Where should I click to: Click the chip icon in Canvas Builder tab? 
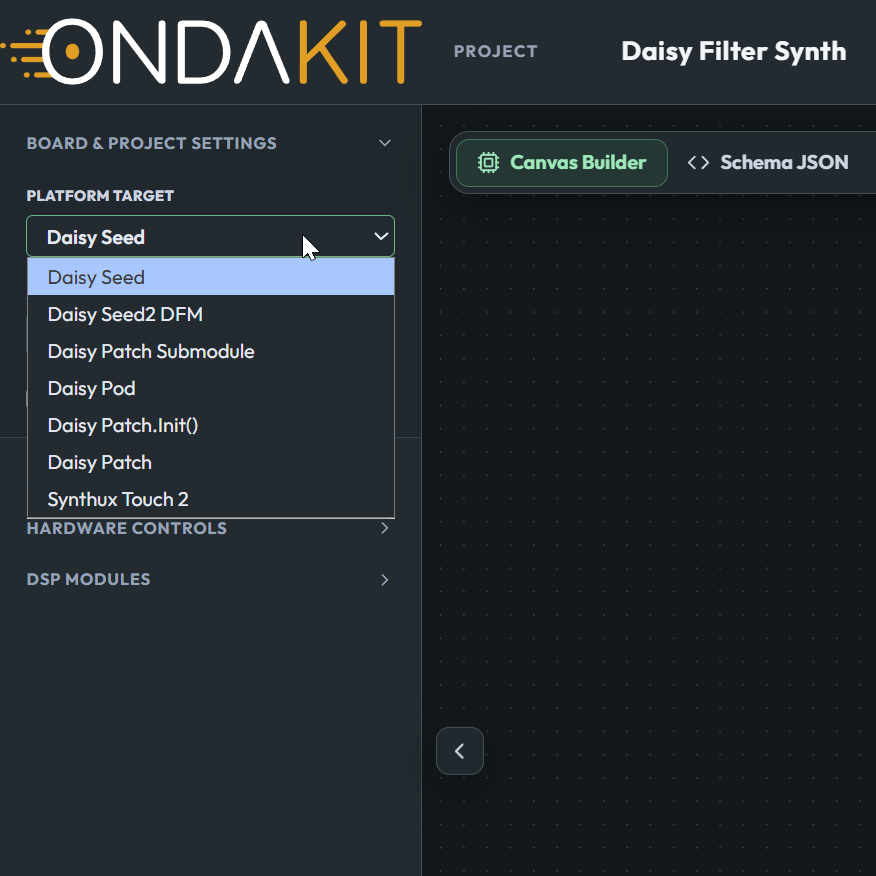click(x=488, y=163)
